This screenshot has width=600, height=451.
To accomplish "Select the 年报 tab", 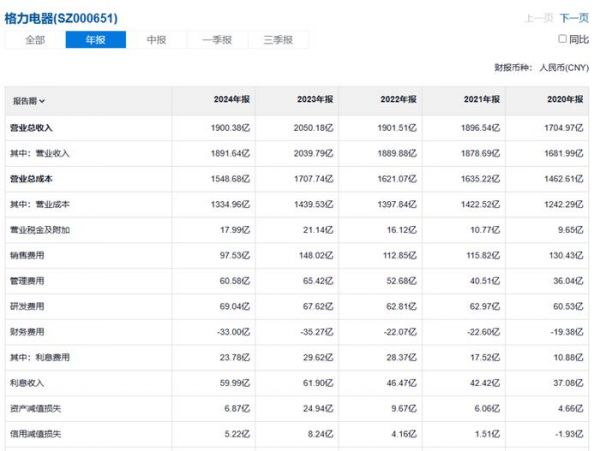I will click(x=96, y=40).
